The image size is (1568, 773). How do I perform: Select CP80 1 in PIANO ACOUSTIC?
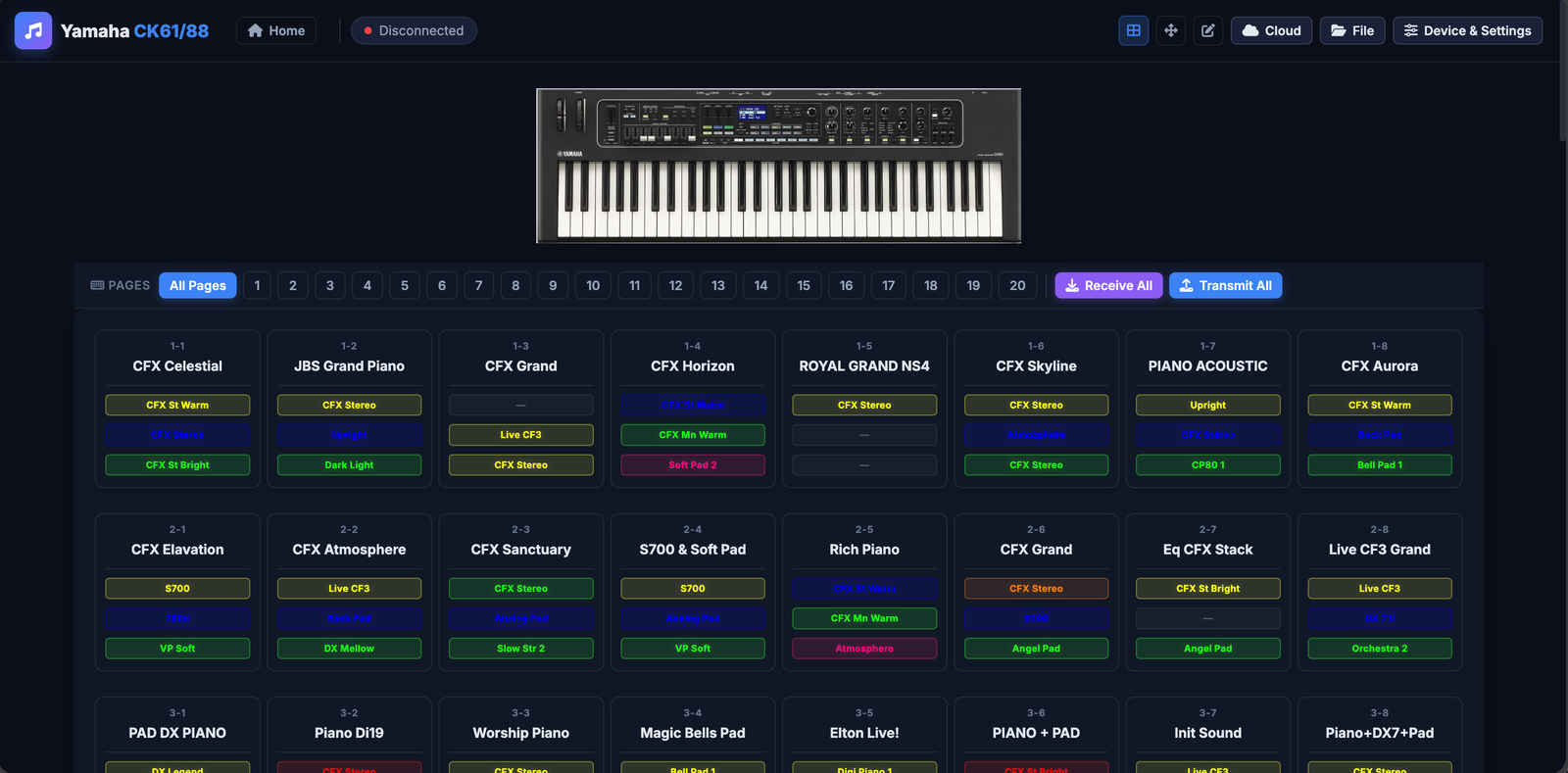[x=1208, y=464]
